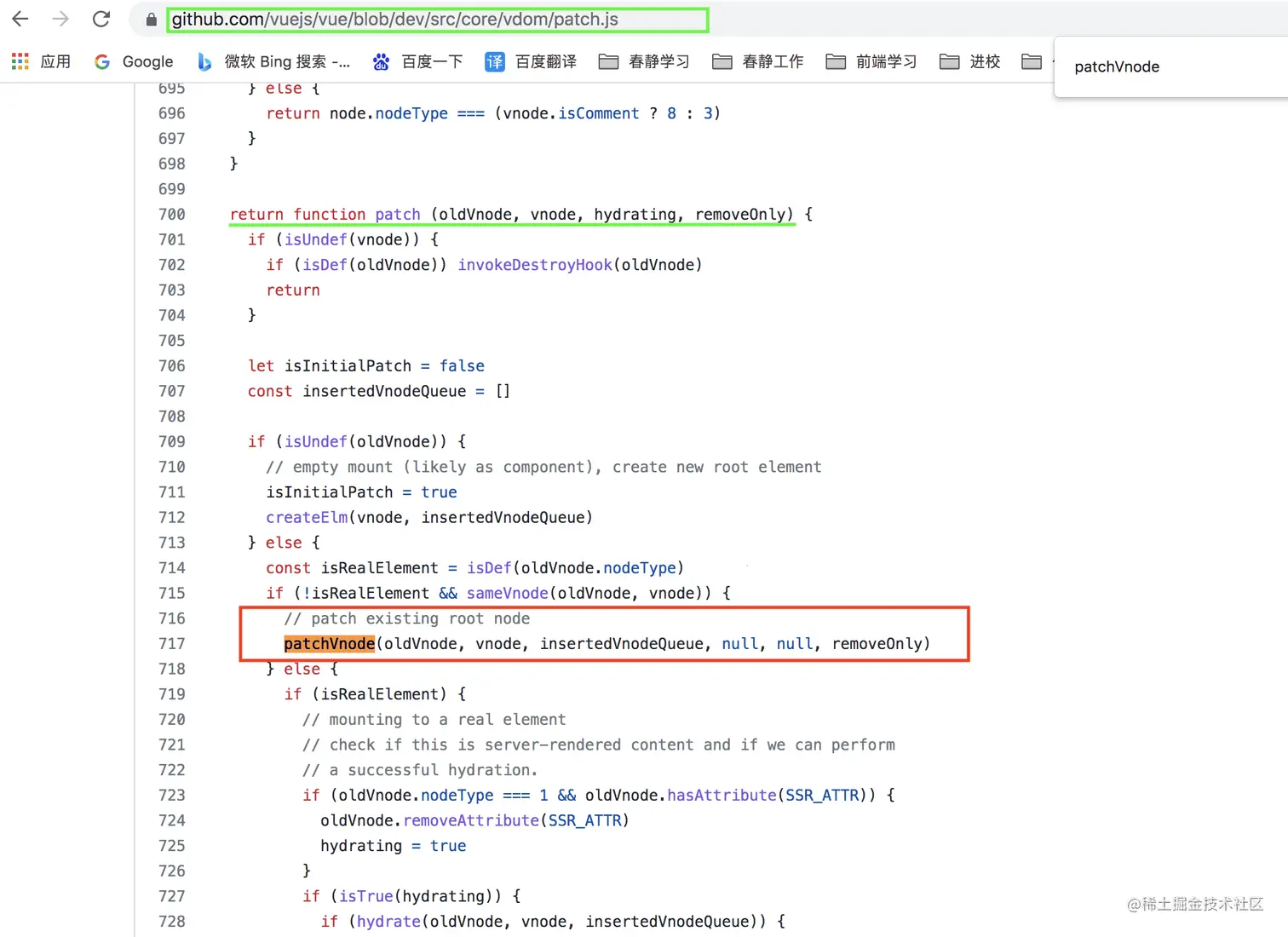Click the find-in-page field containing patchVnode
Image resolution: width=1288 pixels, height=937 pixels.
pyautogui.click(x=1170, y=66)
